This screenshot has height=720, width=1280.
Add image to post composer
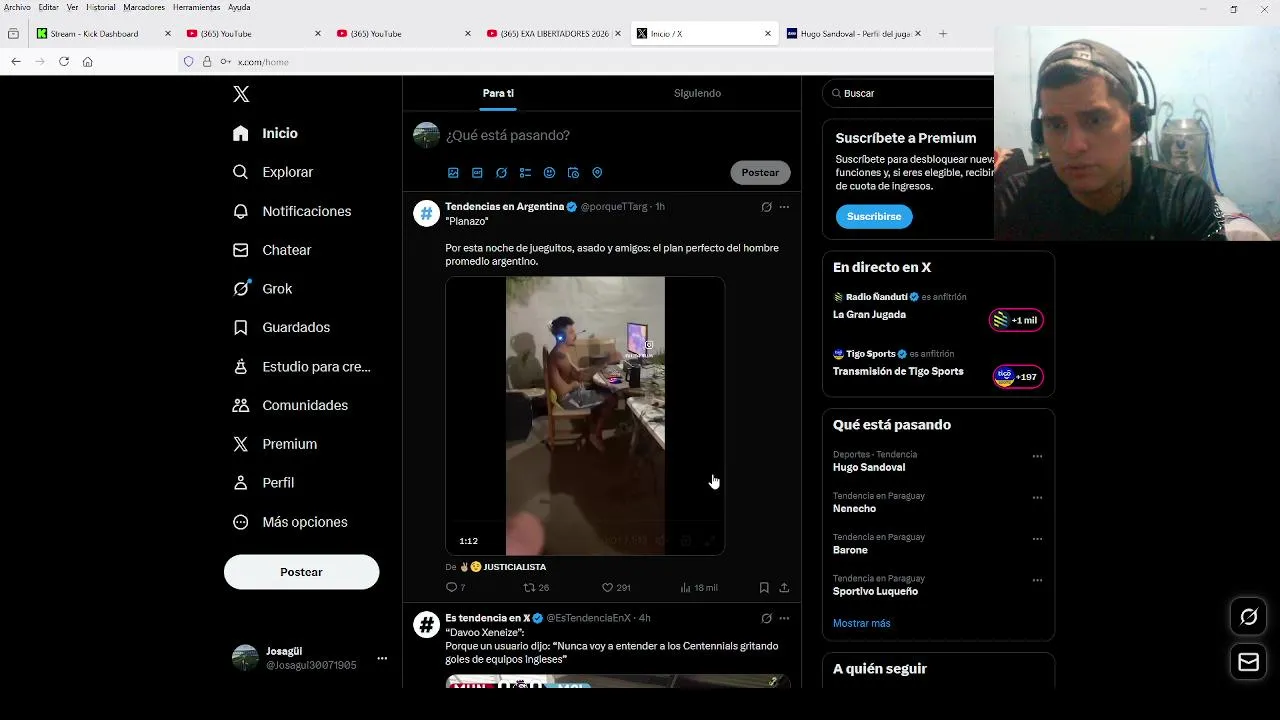453,173
